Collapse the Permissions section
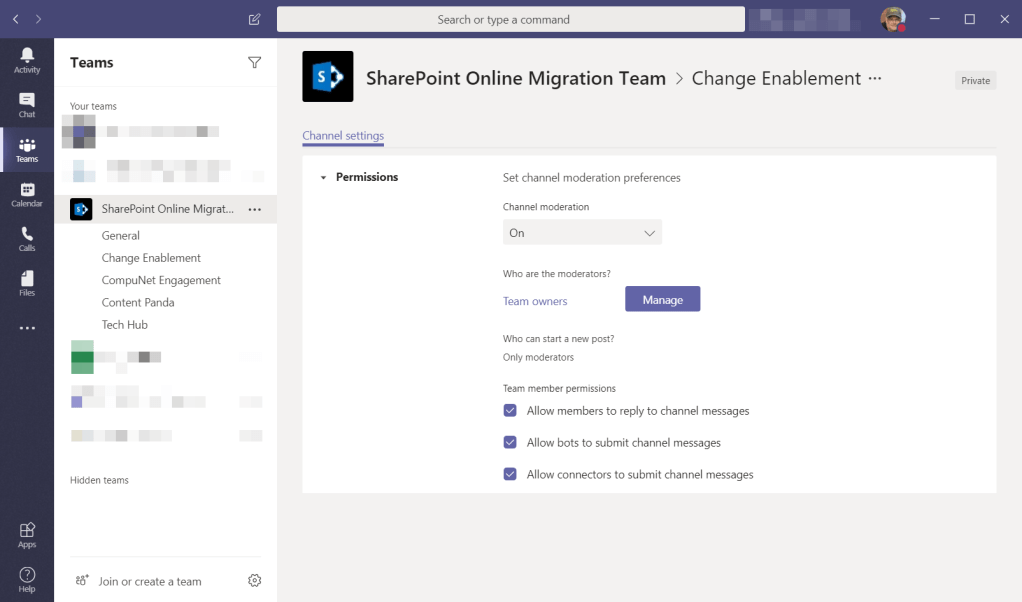Image resolution: width=1022 pixels, height=602 pixels. pyautogui.click(x=323, y=178)
